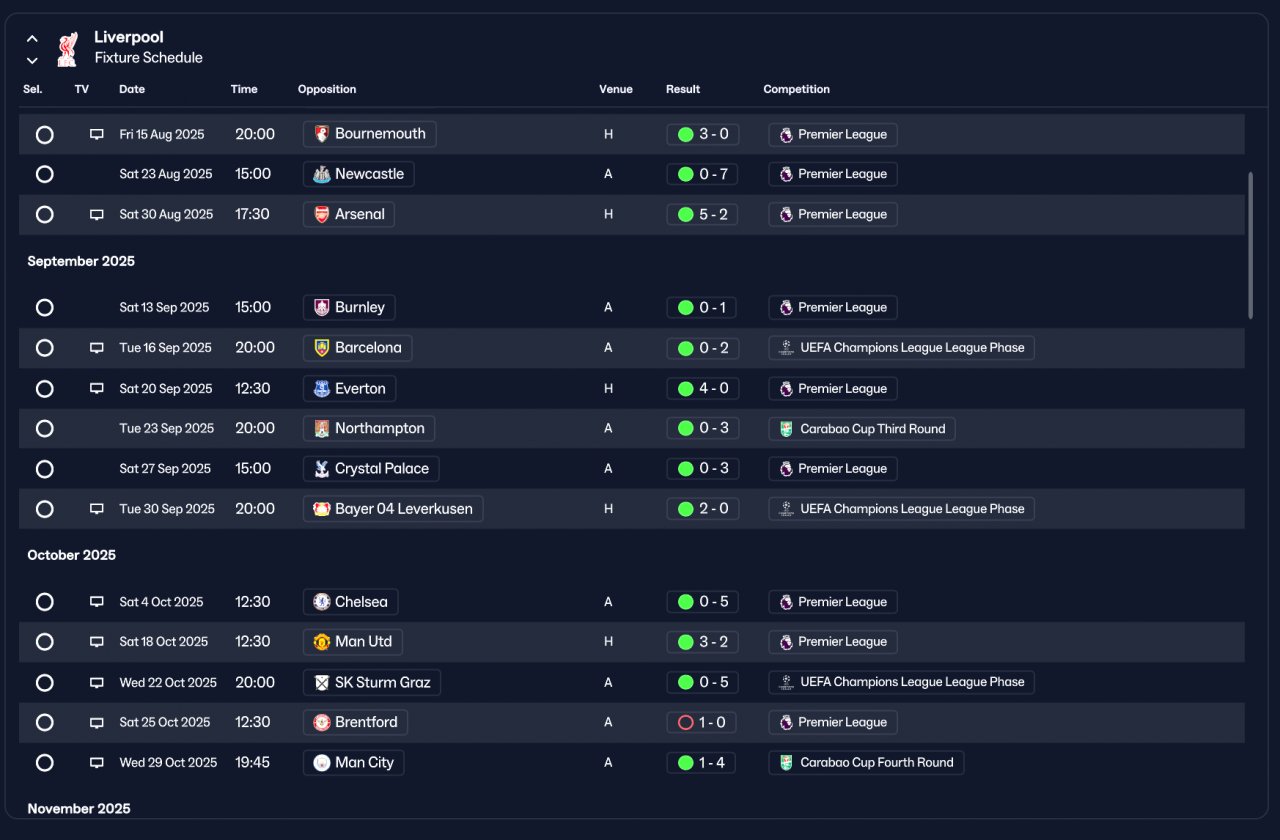
Task: Click the down chevron next to the Liverpool crest
Action: pos(32,60)
